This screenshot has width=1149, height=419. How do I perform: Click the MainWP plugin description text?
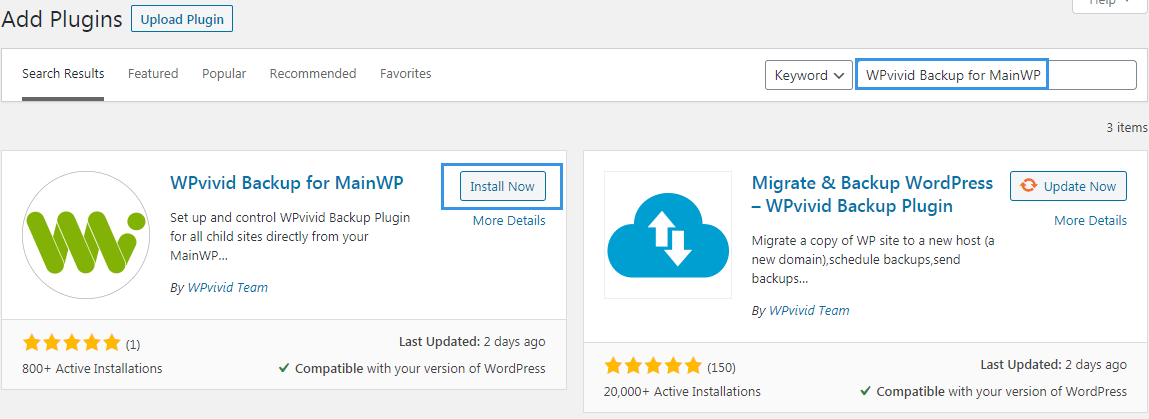[x=290, y=237]
